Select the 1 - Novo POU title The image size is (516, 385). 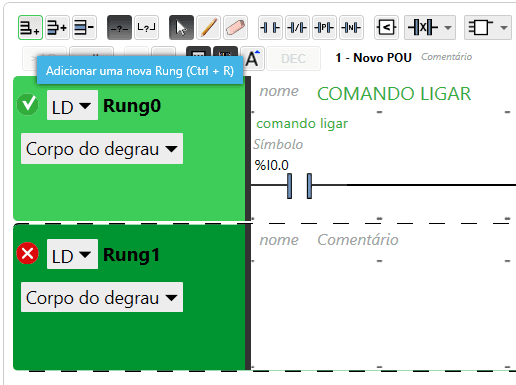point(374,58)
